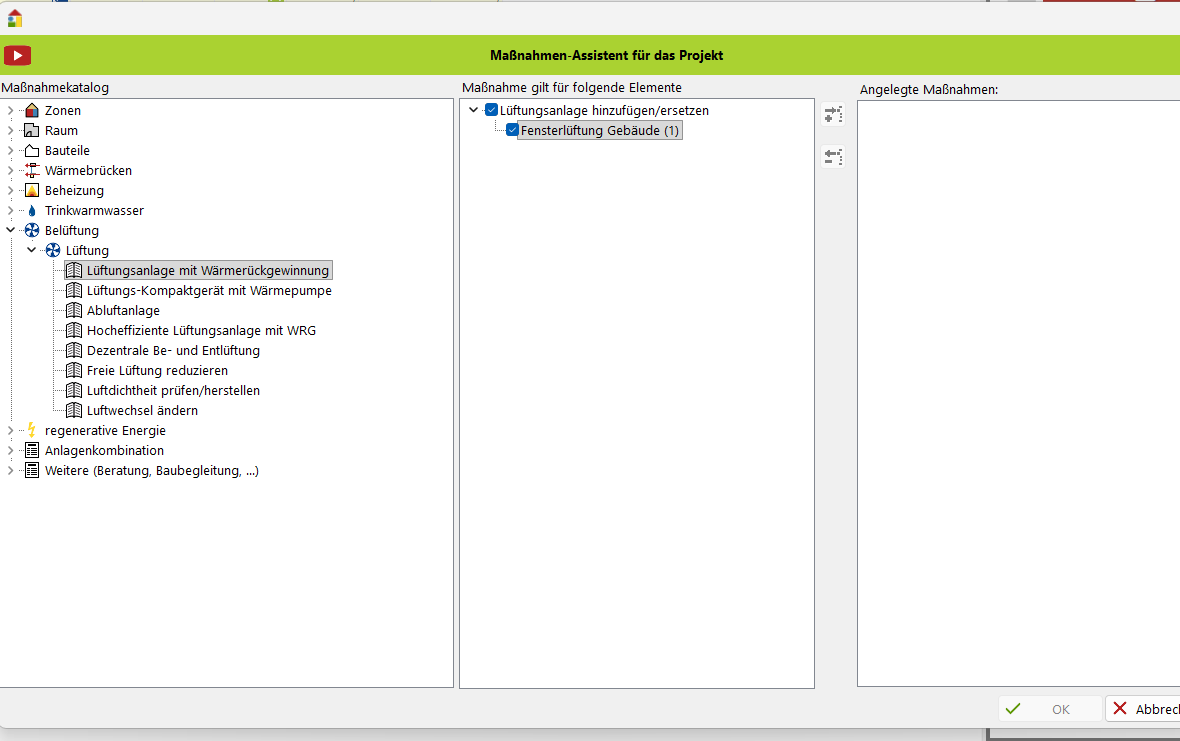
Task: Select the Zonen house icon
Action: pyautogui.click(x=32, y=111)
